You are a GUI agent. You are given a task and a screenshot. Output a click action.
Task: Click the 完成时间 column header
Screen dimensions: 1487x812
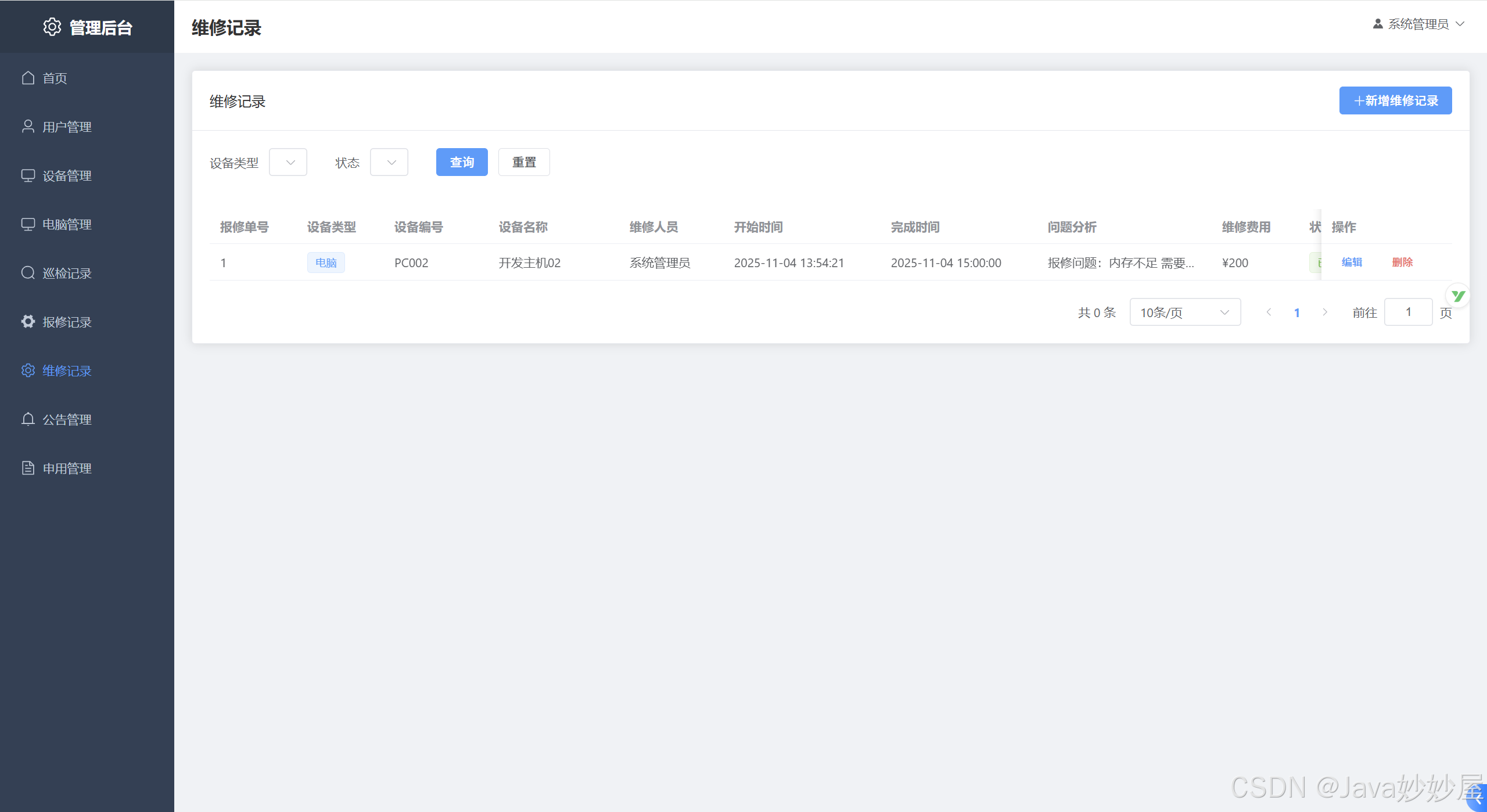click(915, 227)
